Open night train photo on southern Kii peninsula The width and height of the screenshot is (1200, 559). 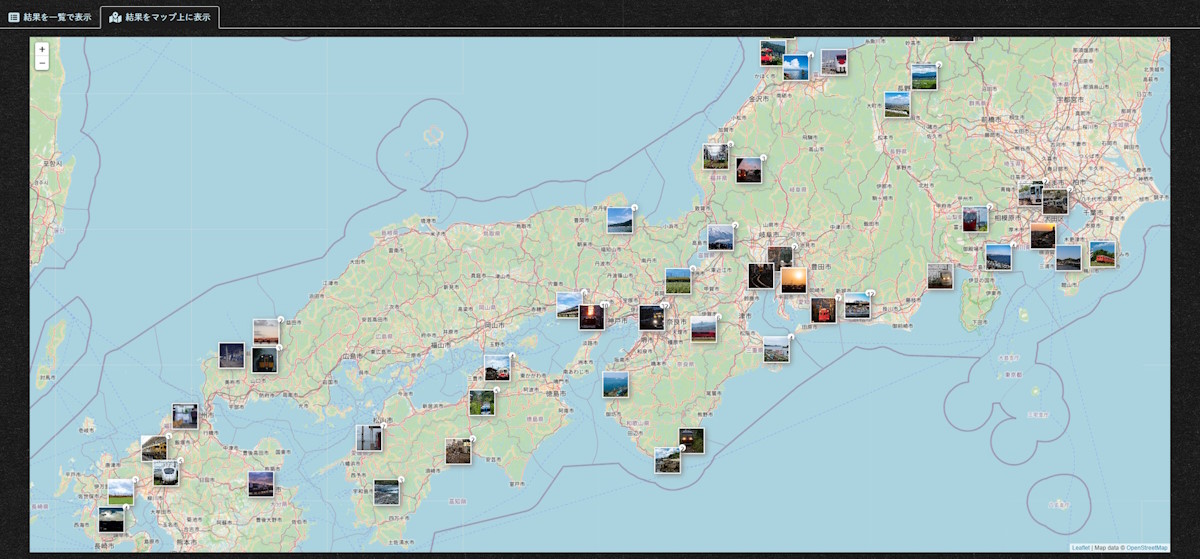pyautogui.click(x=691, y=441)
